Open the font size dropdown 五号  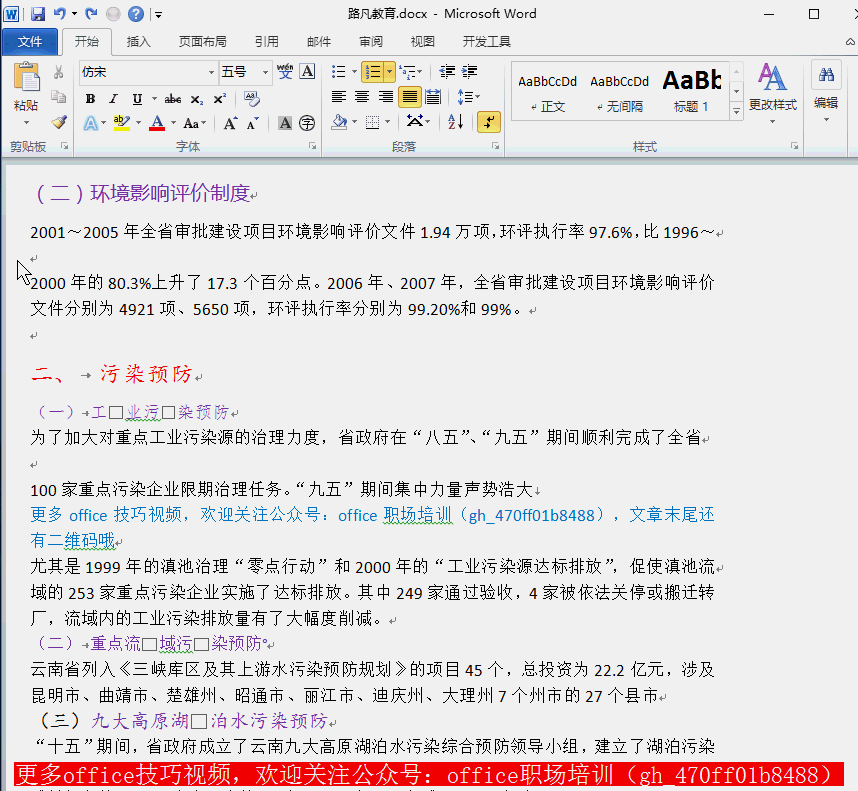265,72
